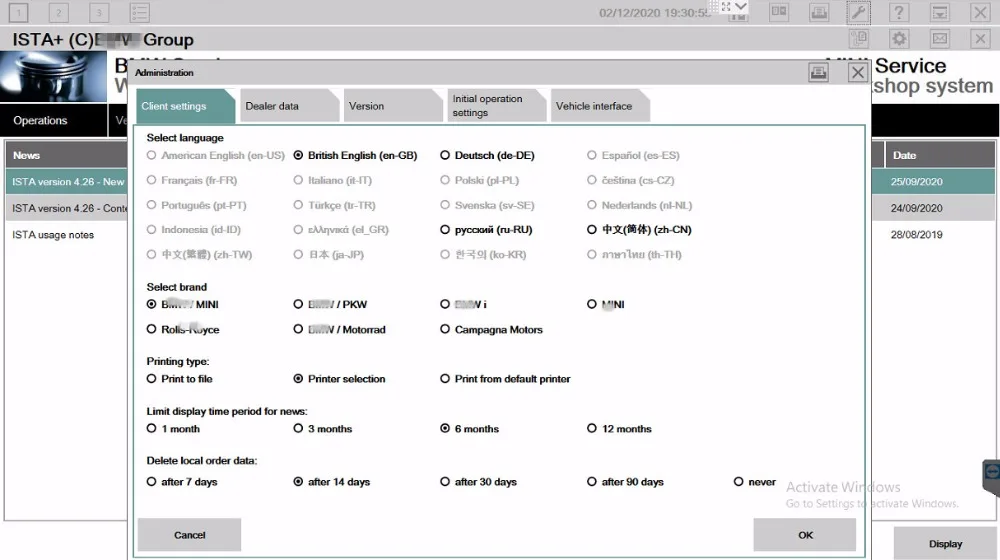Click the chevron down overlay arrow at top

point(740,6)
